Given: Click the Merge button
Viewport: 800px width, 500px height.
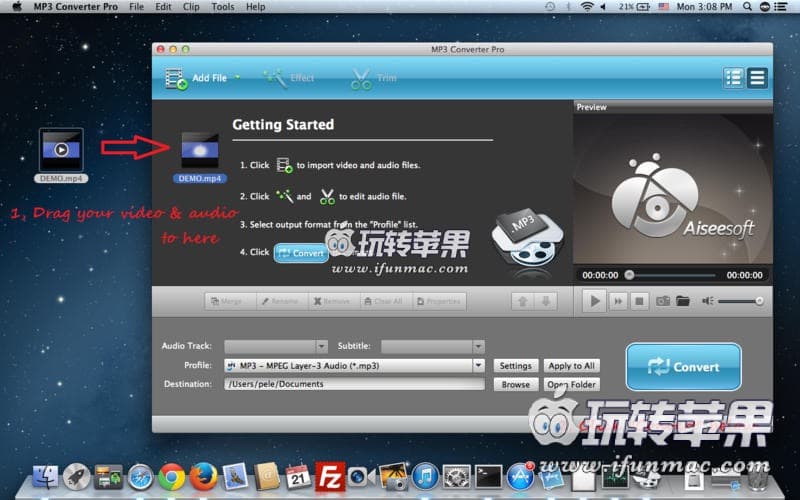Looking at the screenshot, I should [x=230, y=301].
